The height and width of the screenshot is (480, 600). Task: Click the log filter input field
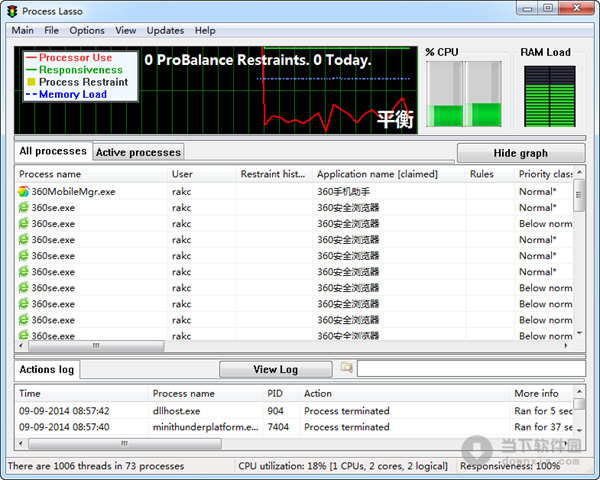pyautogui.click(x=471, y=369)
